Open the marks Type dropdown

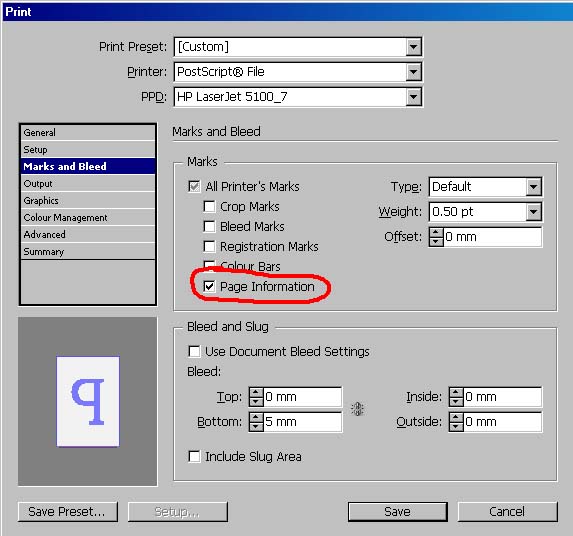[534, 187]
